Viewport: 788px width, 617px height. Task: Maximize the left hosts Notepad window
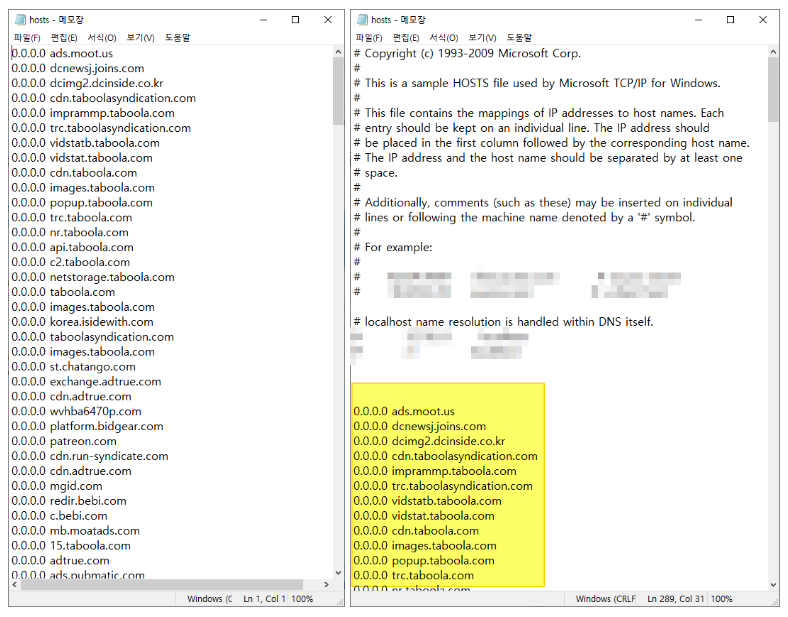(x=296, y=20)
